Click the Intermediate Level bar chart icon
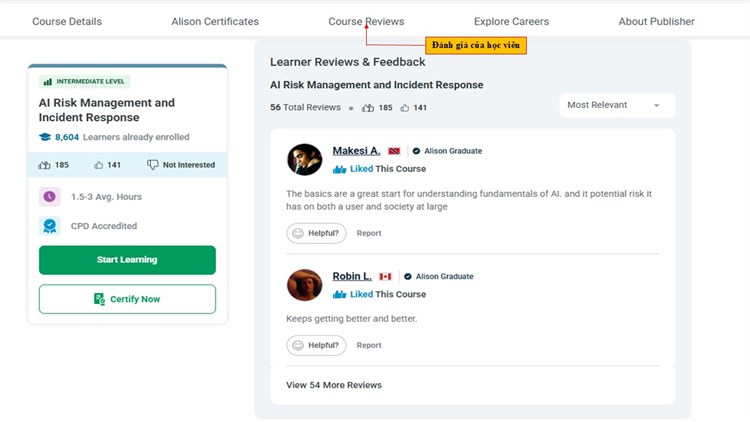Image resolution: width=750 pixels, height=422 pixels. point(48,82)
